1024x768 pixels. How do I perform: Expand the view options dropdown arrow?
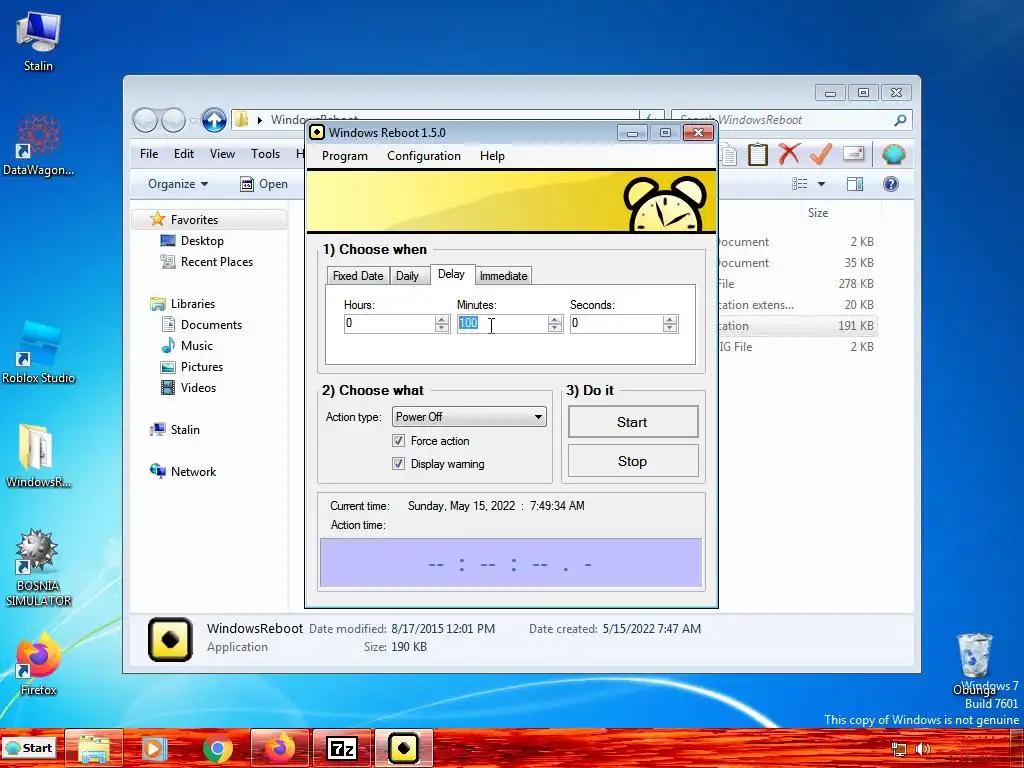coord(822,184)
